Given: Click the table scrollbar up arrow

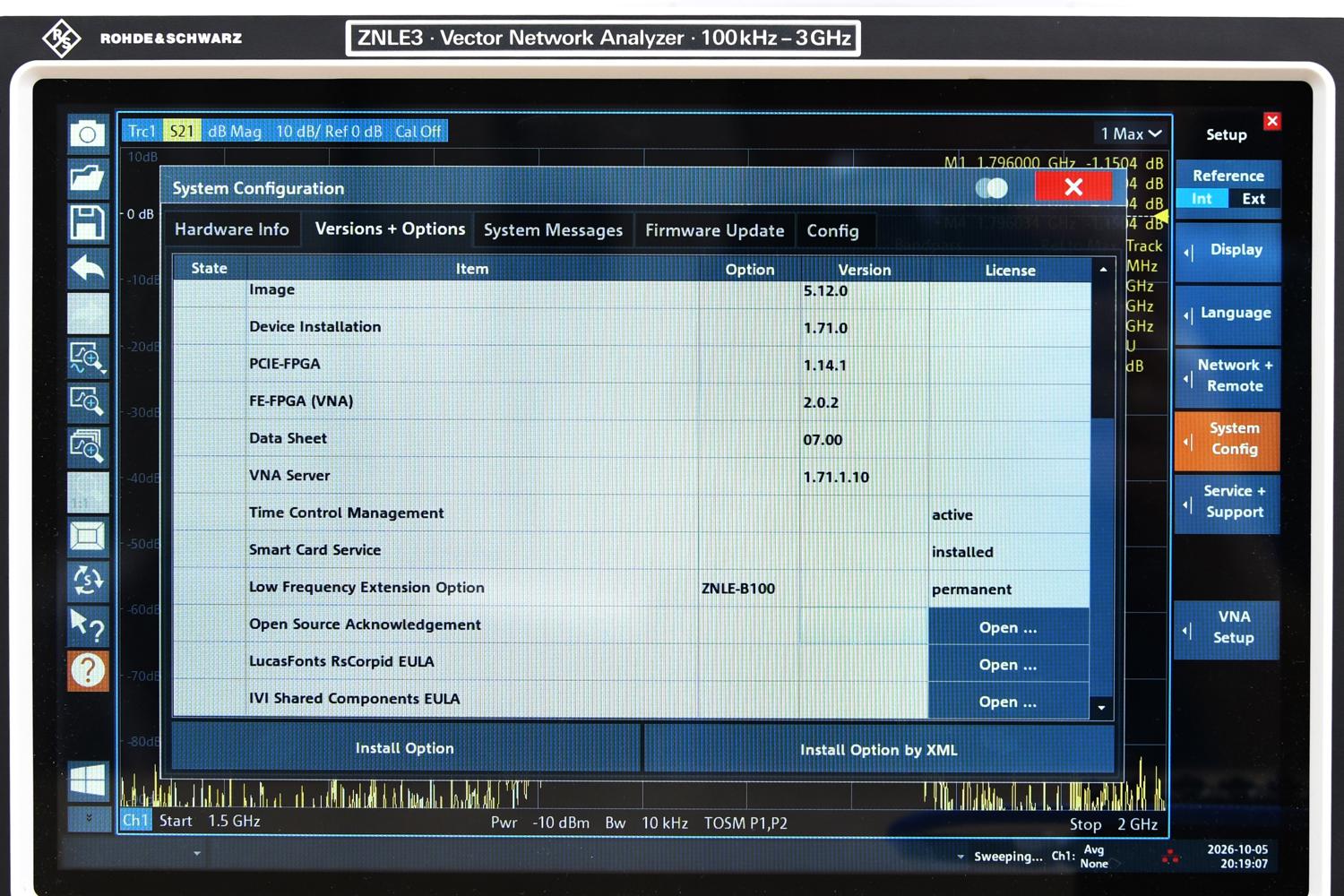Looking at the screenshot, I should pyautogui.click(x=1103, y=269).
